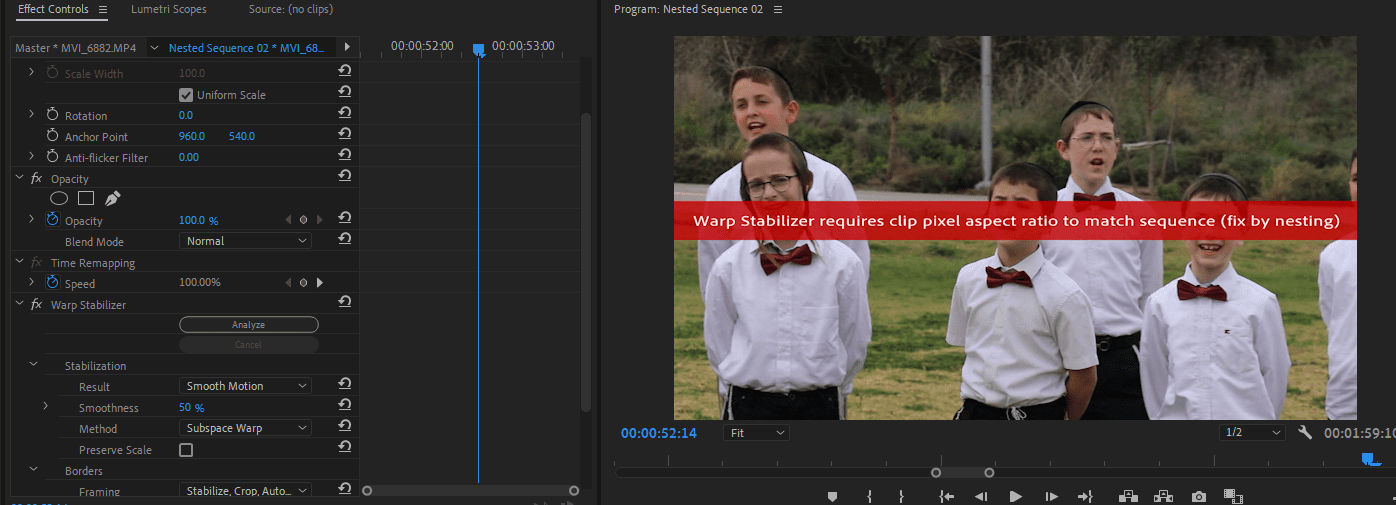Reset the Anti-flicker Filter parameter
This screenshot has height=505, width=1396.
(x=344, y=156)
